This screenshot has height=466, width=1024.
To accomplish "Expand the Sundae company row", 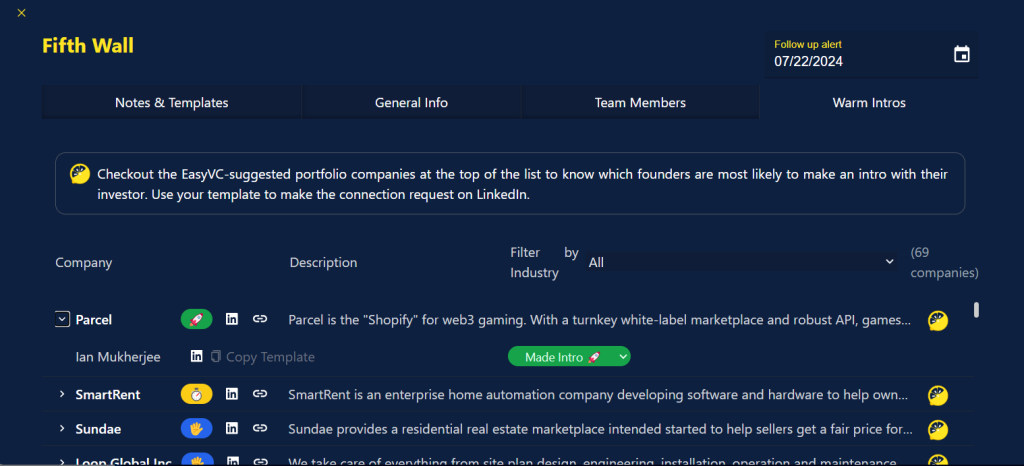I will tap(62, 428).
